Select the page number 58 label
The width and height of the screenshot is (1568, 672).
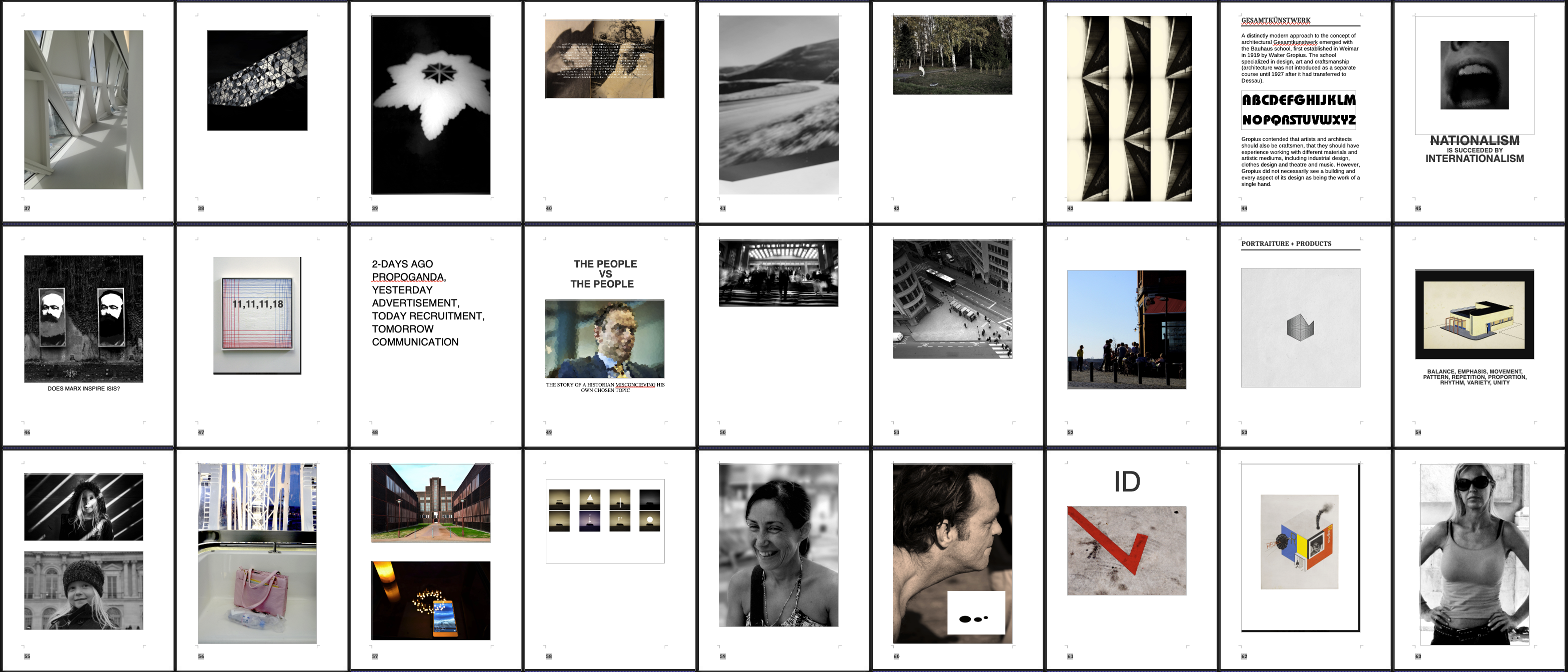coord(548,656)
